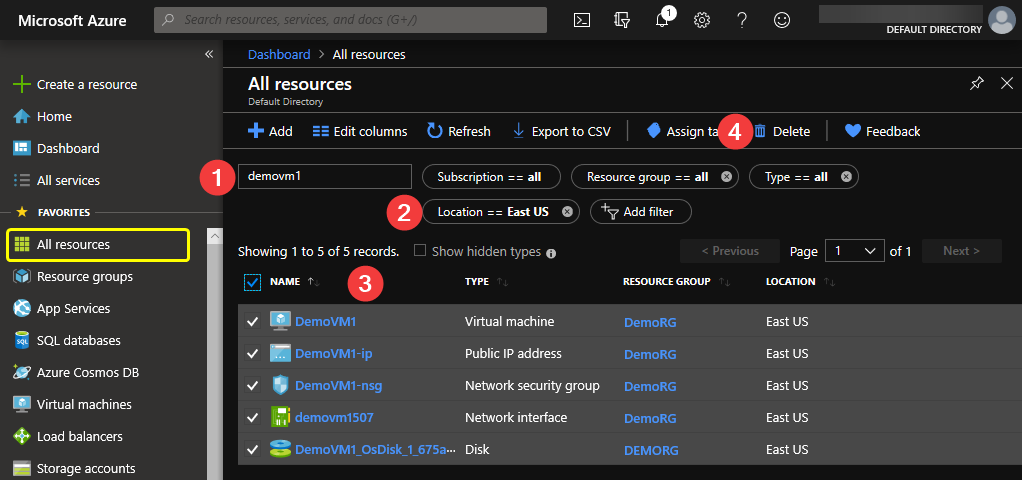Click the DemoVM1-ip public IP icon
This screenshot has height=480, width=1022.
tap(280, 353)
